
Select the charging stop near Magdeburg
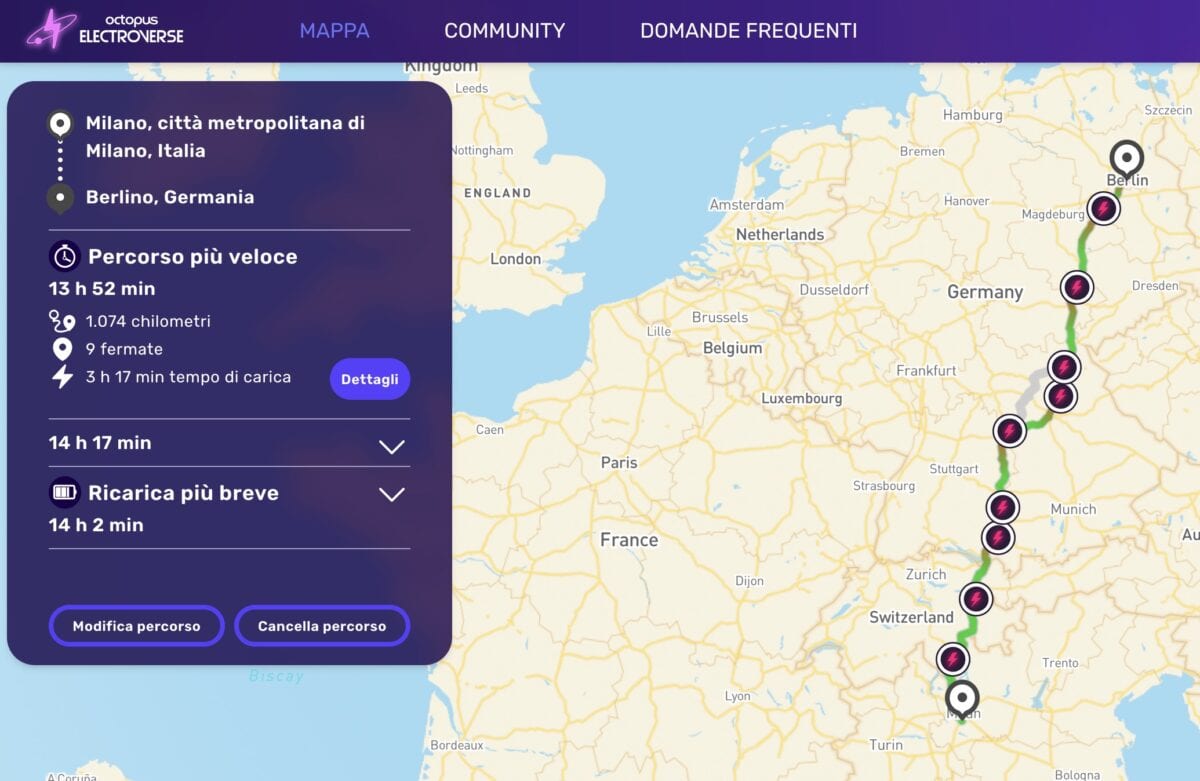point(1103,209)
